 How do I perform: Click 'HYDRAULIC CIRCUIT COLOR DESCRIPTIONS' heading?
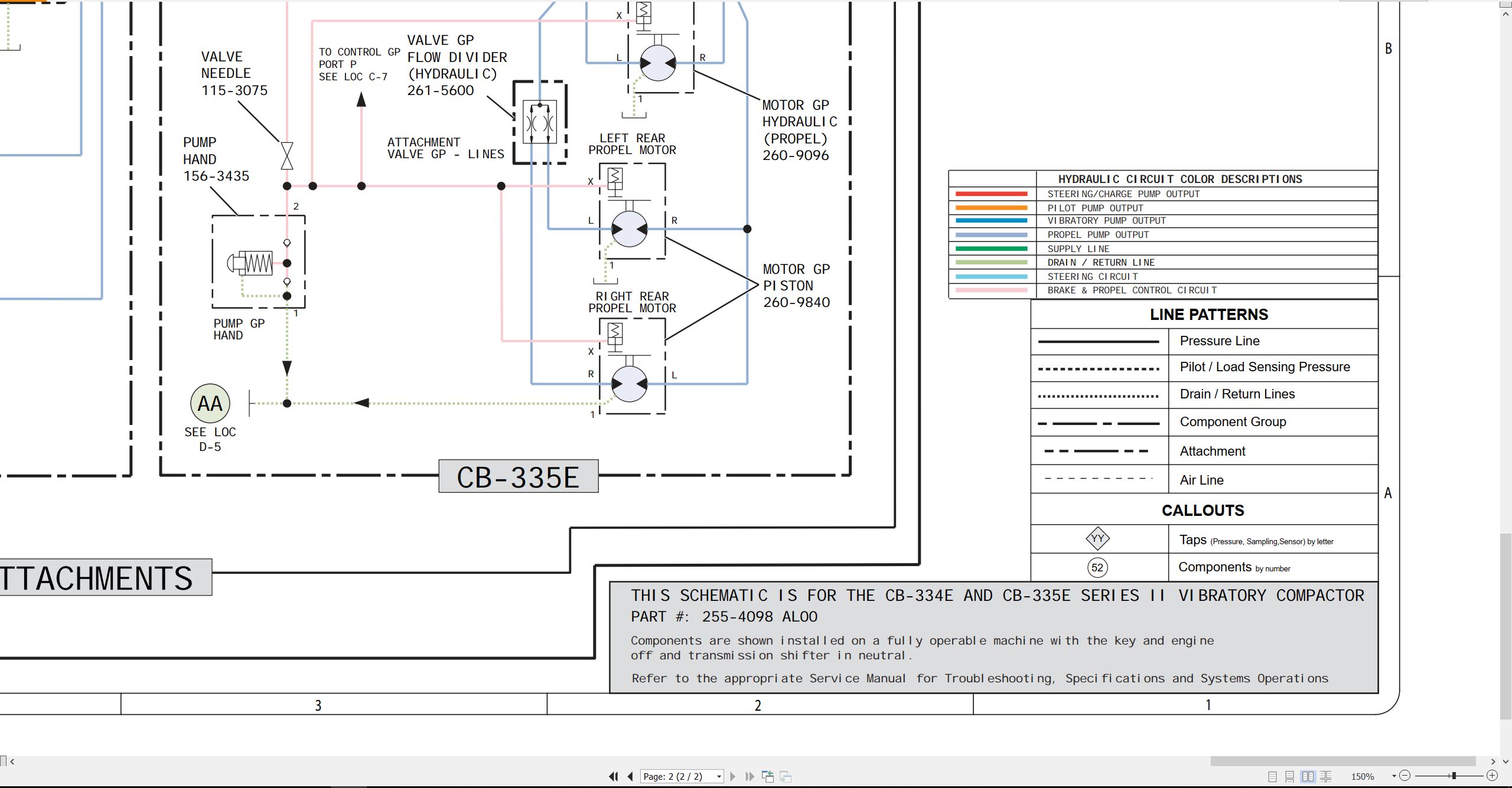tap(1179, 179)
